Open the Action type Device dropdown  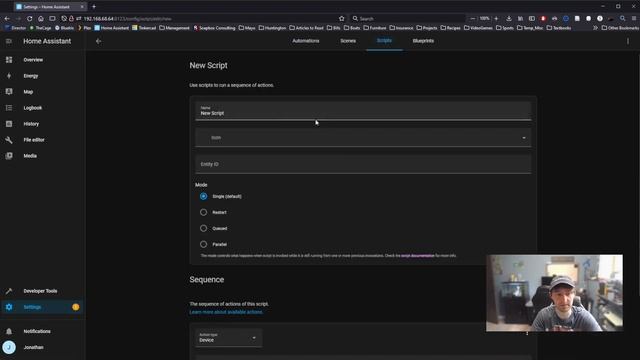point(228,338)
